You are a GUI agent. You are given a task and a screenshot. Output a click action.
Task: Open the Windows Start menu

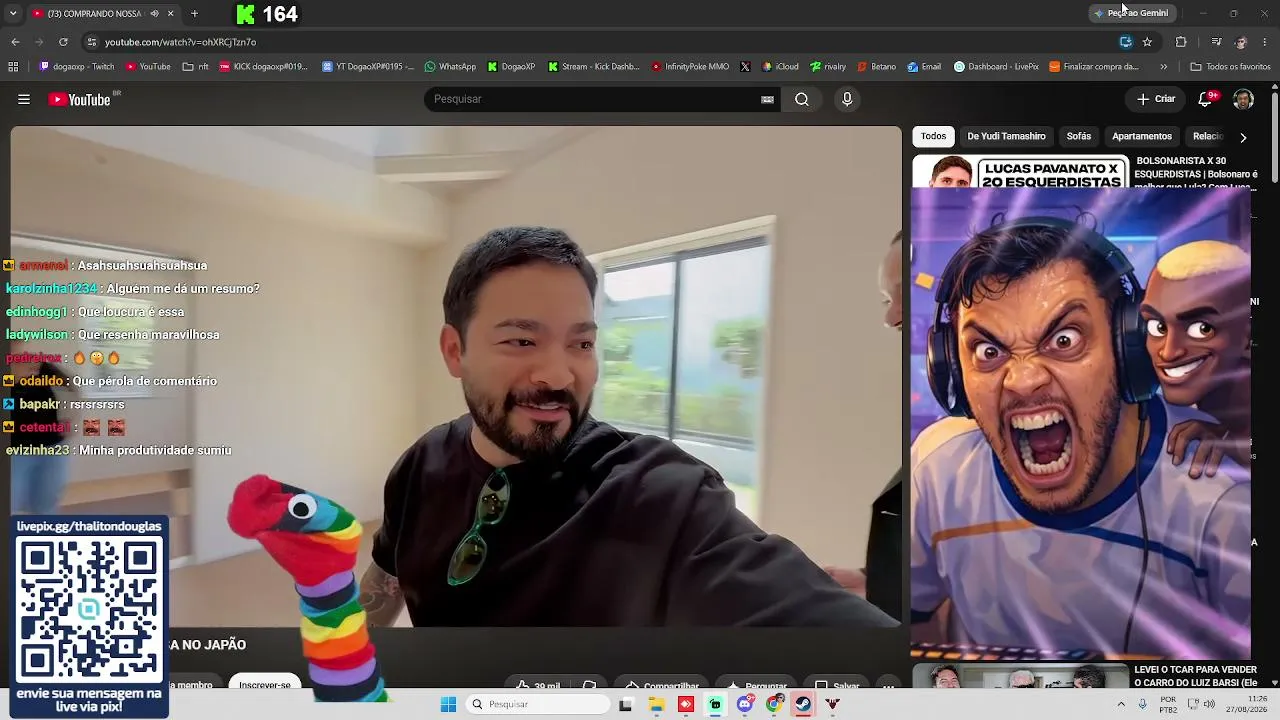[448, 704]
